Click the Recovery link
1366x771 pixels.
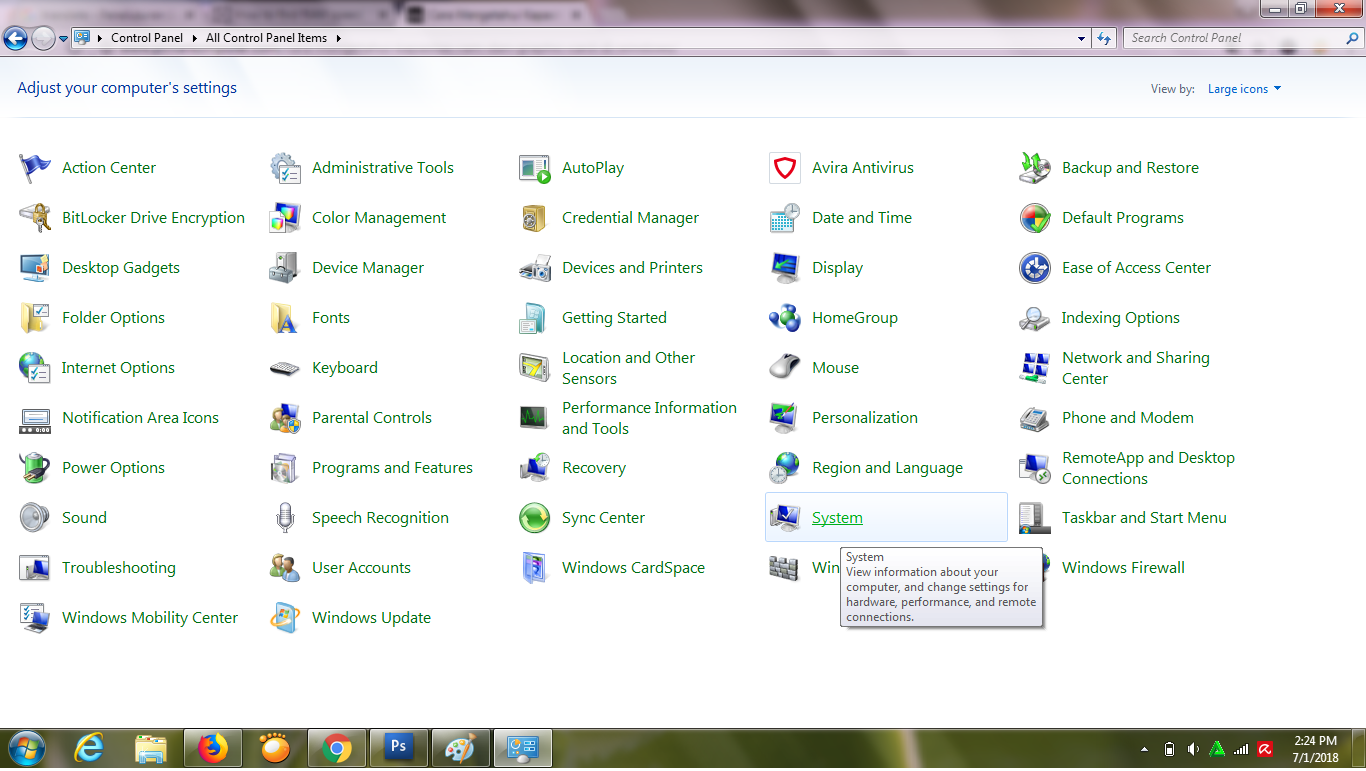pos(594,468)
